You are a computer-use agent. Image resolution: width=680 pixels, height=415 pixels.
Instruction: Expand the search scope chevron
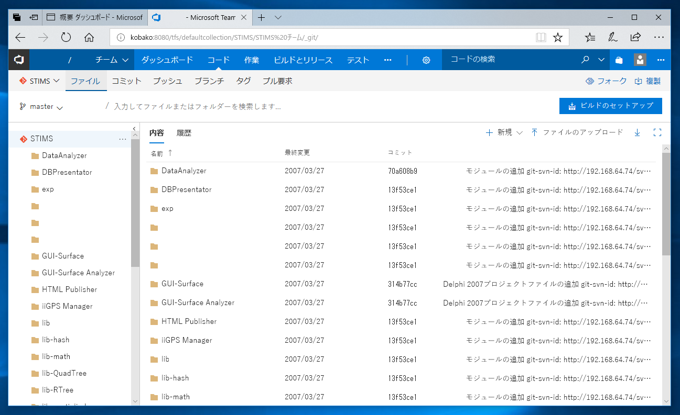coord(601,60)
